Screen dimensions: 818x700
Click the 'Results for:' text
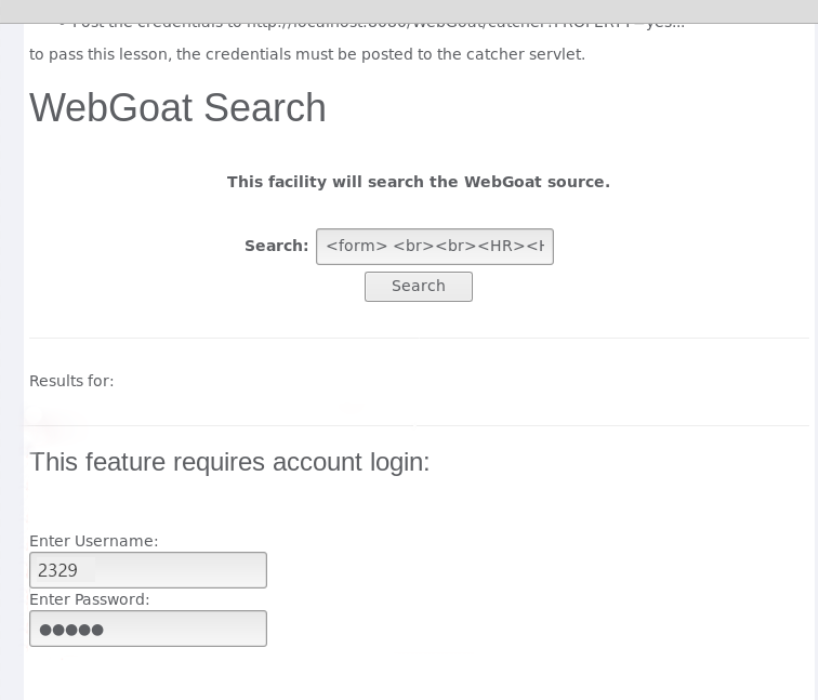(x=71, y=381)
